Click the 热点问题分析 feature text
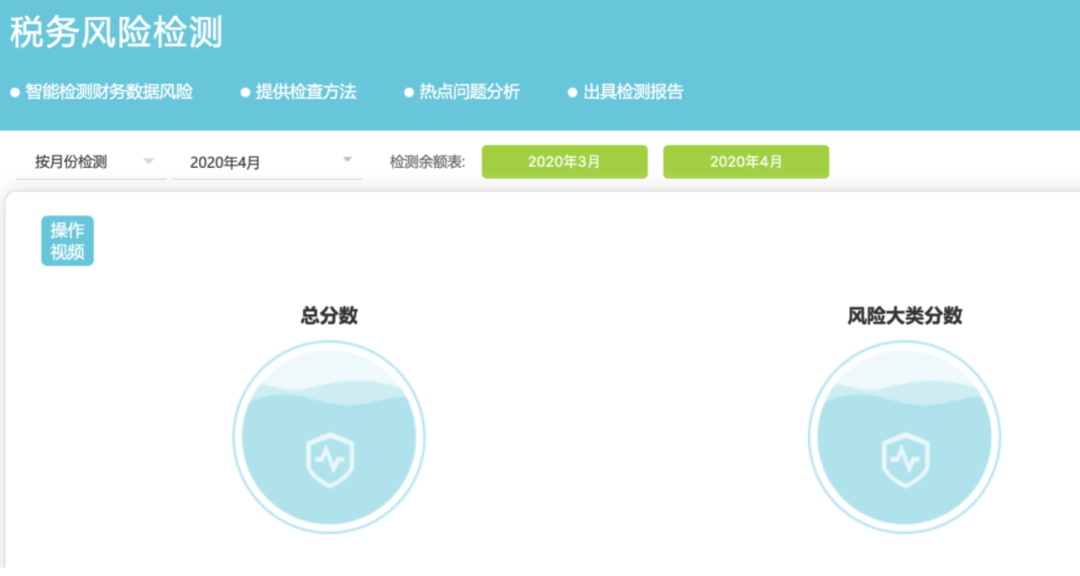Screen dimensions: 1080x576 point(469,92)
